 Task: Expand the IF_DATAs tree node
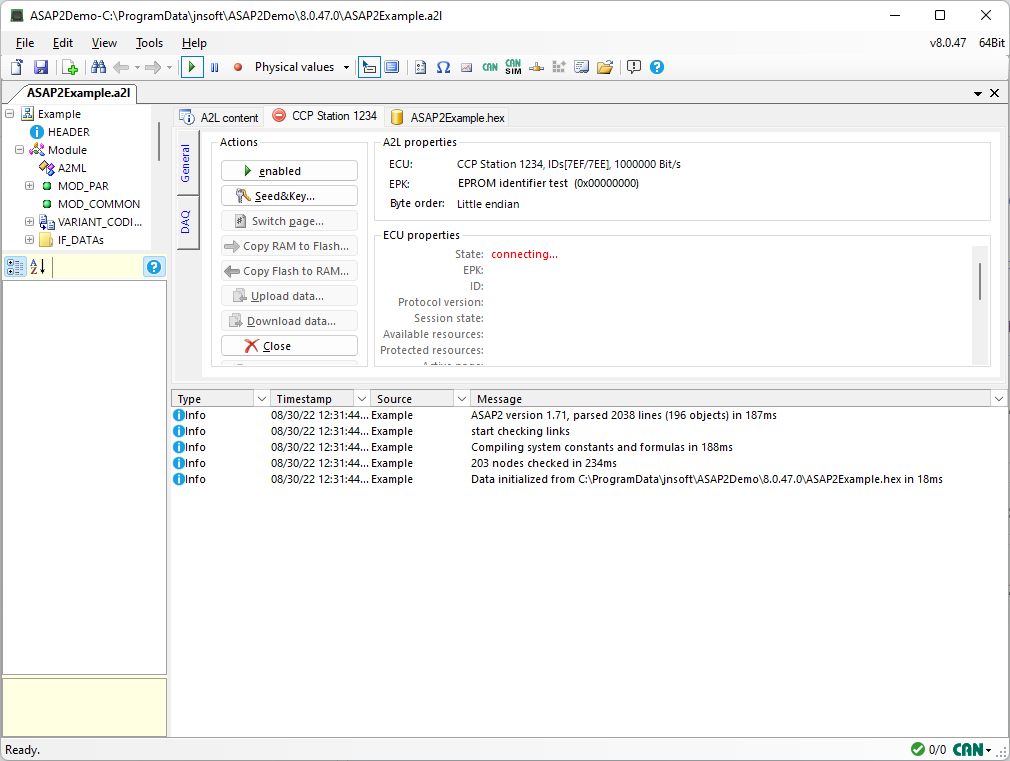[x=30, y=240]
